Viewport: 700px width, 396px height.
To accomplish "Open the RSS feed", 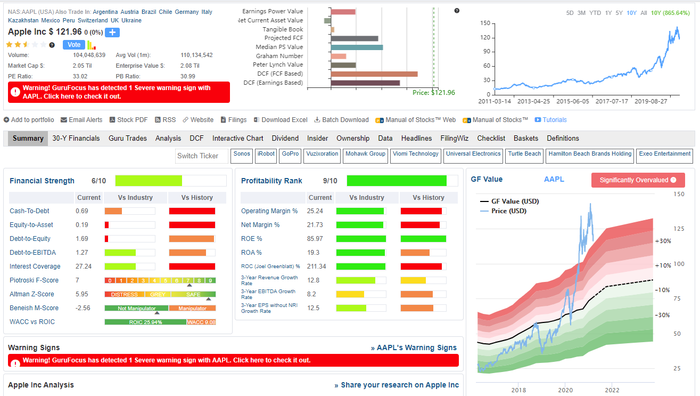I will point(165,120).
